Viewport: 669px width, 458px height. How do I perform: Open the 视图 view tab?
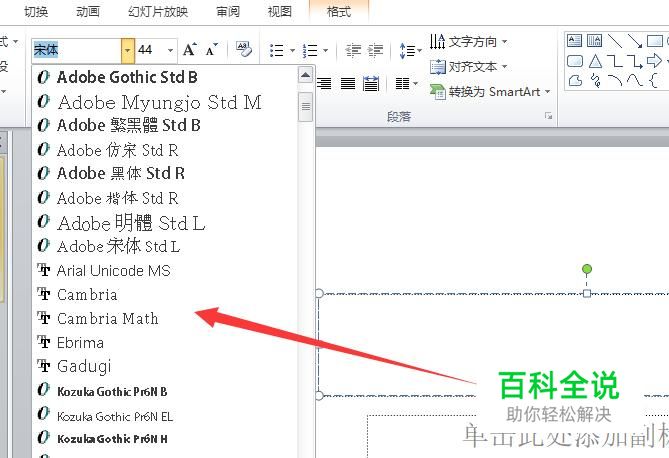click(279, 12)
